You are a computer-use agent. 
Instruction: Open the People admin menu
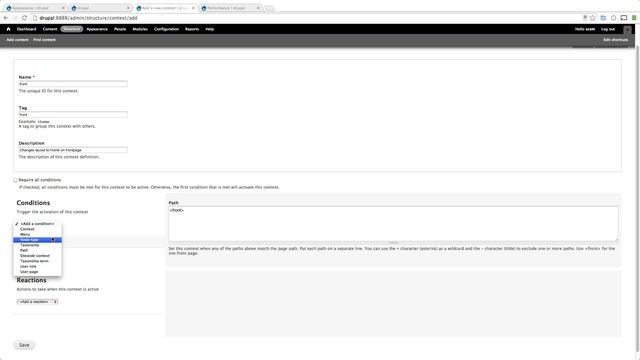pyautogui.click(x=120, y=29)
